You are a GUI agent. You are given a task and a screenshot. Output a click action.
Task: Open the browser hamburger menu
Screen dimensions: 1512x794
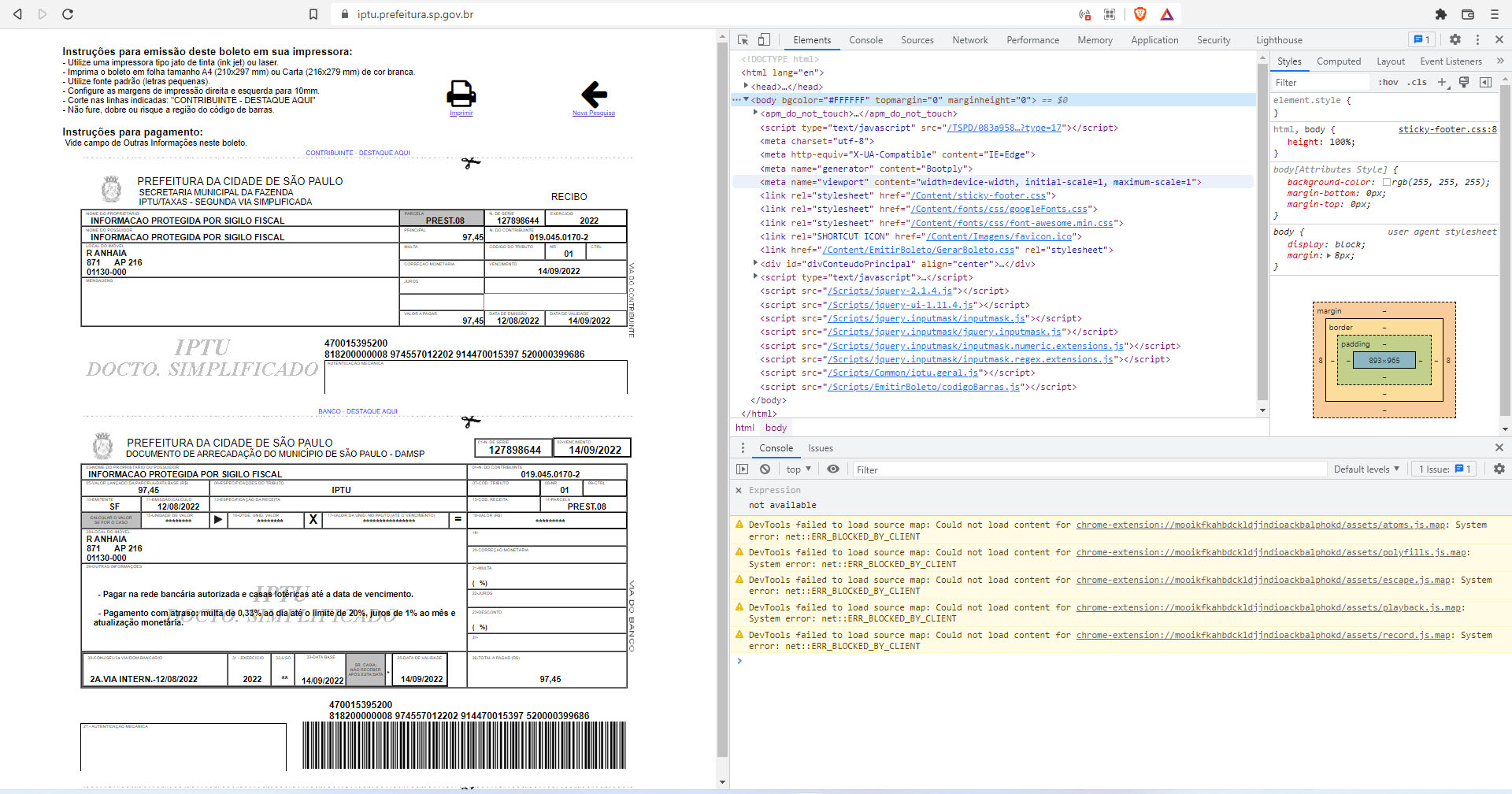[x=1494, y=14]
